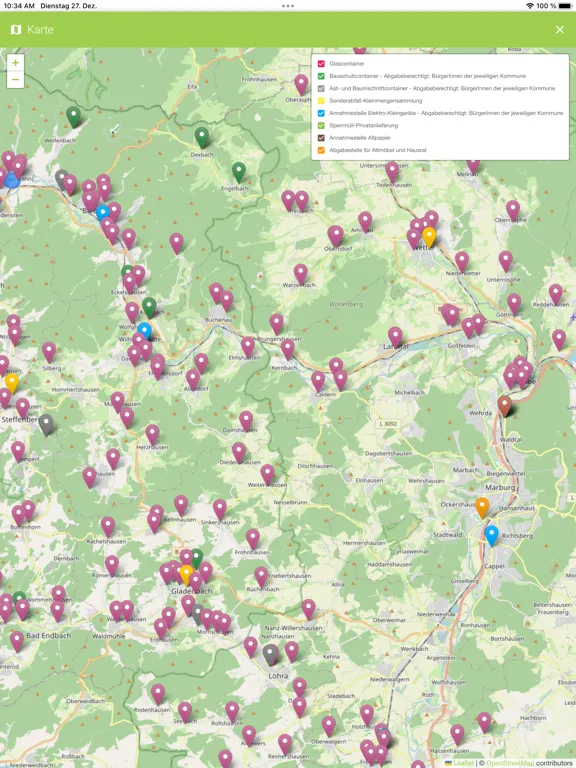Select the purple marker at Friebertshausen
Viewport: 576px width, 768px height.
261,577
